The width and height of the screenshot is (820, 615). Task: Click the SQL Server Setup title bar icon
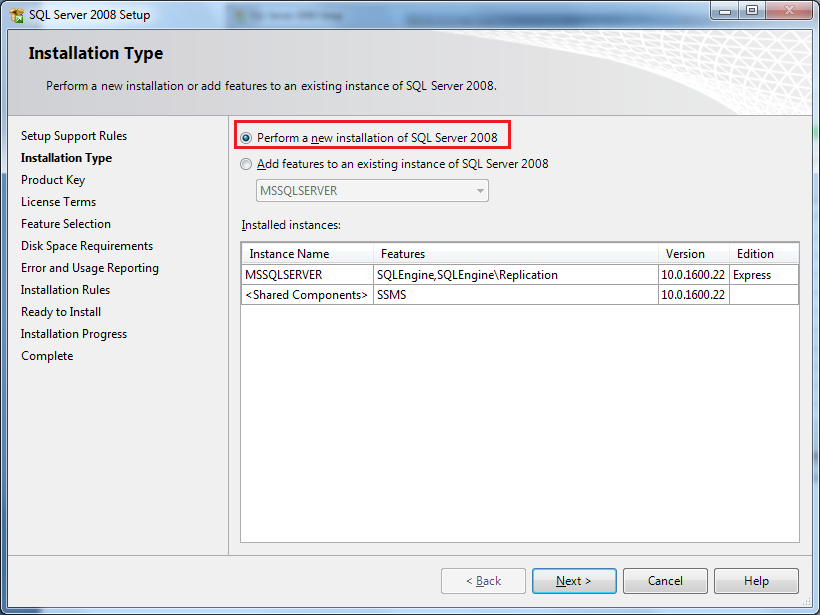pyautogui.click(x=16, y=15)
